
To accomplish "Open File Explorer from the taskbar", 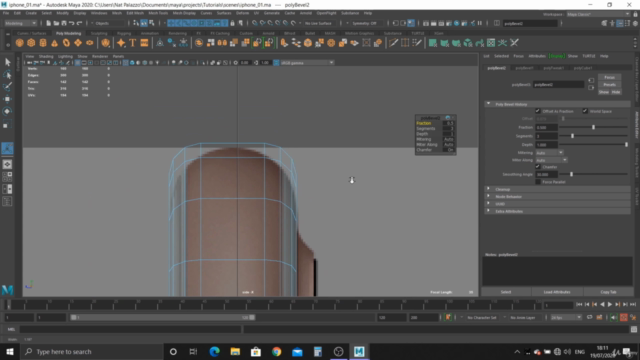I will point(235,351).
